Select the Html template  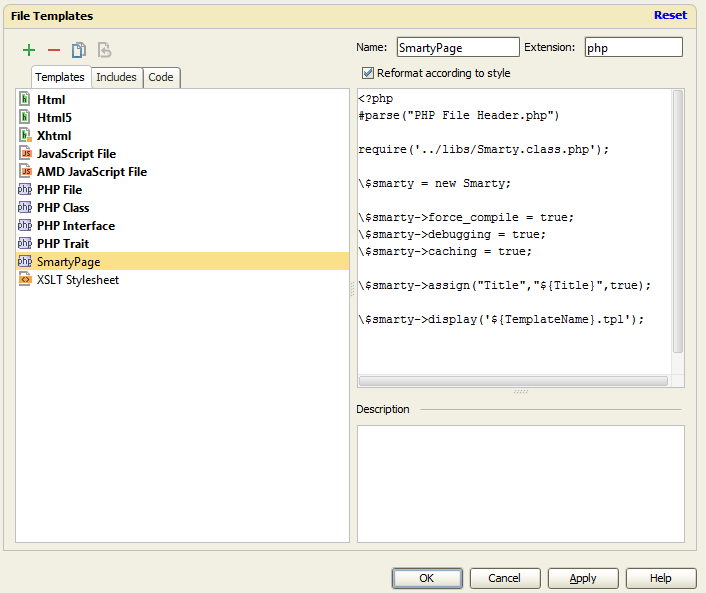[182, 99]
